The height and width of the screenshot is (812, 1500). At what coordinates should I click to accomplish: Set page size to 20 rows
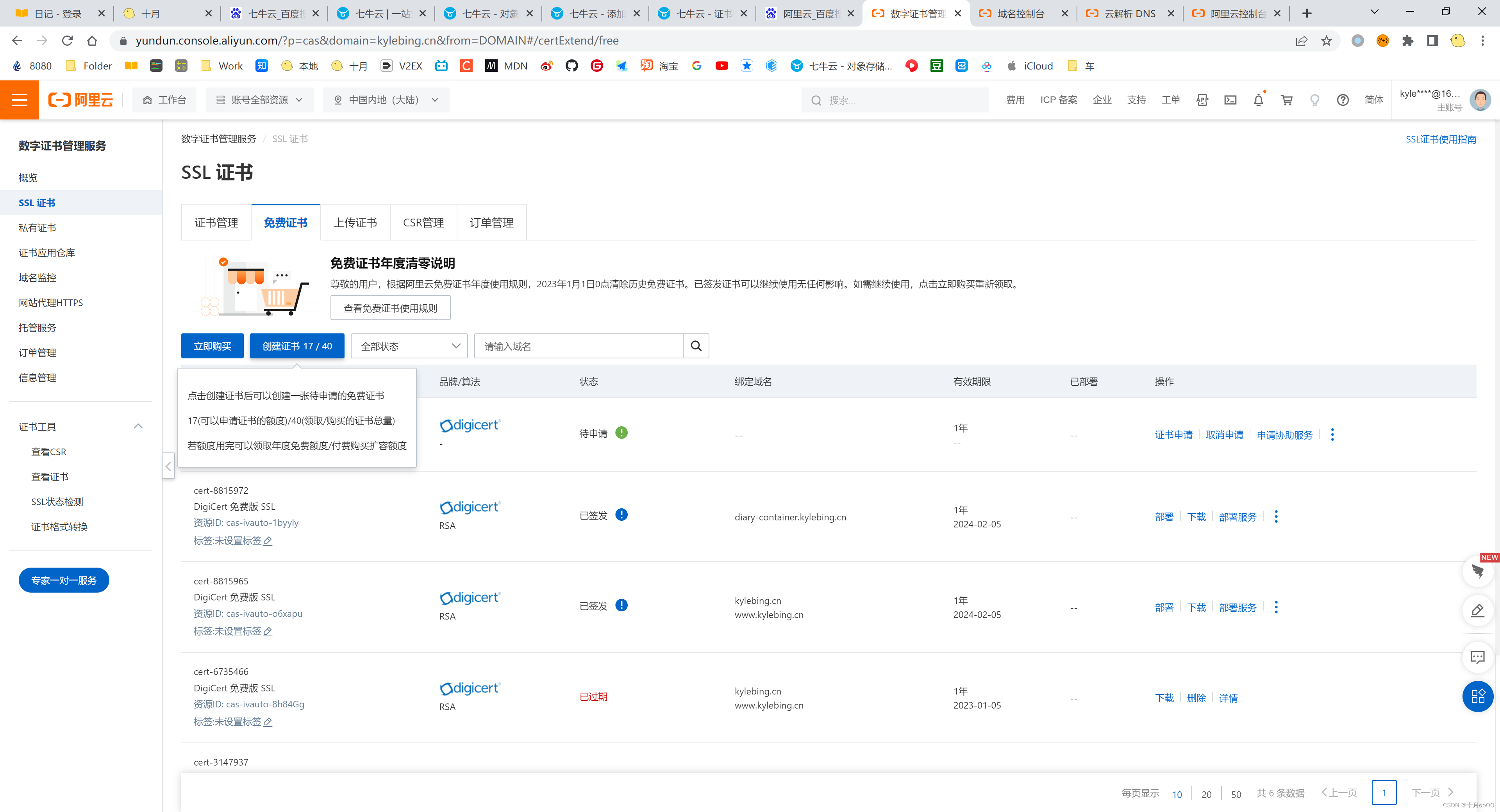click(1206, 794)
